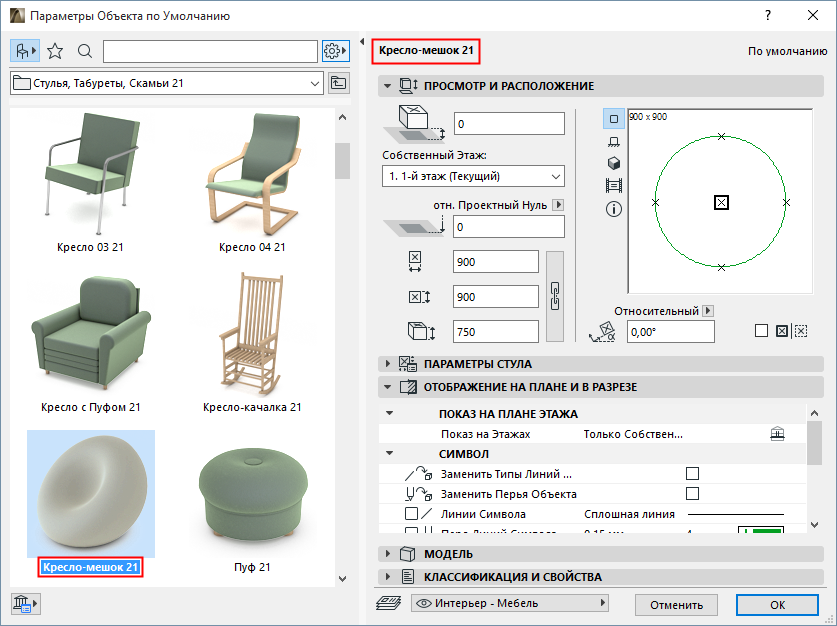Expand ПАРАМЕТРЫ СТУЛА panel
837x626 pixels.
(x=388, y=364)
